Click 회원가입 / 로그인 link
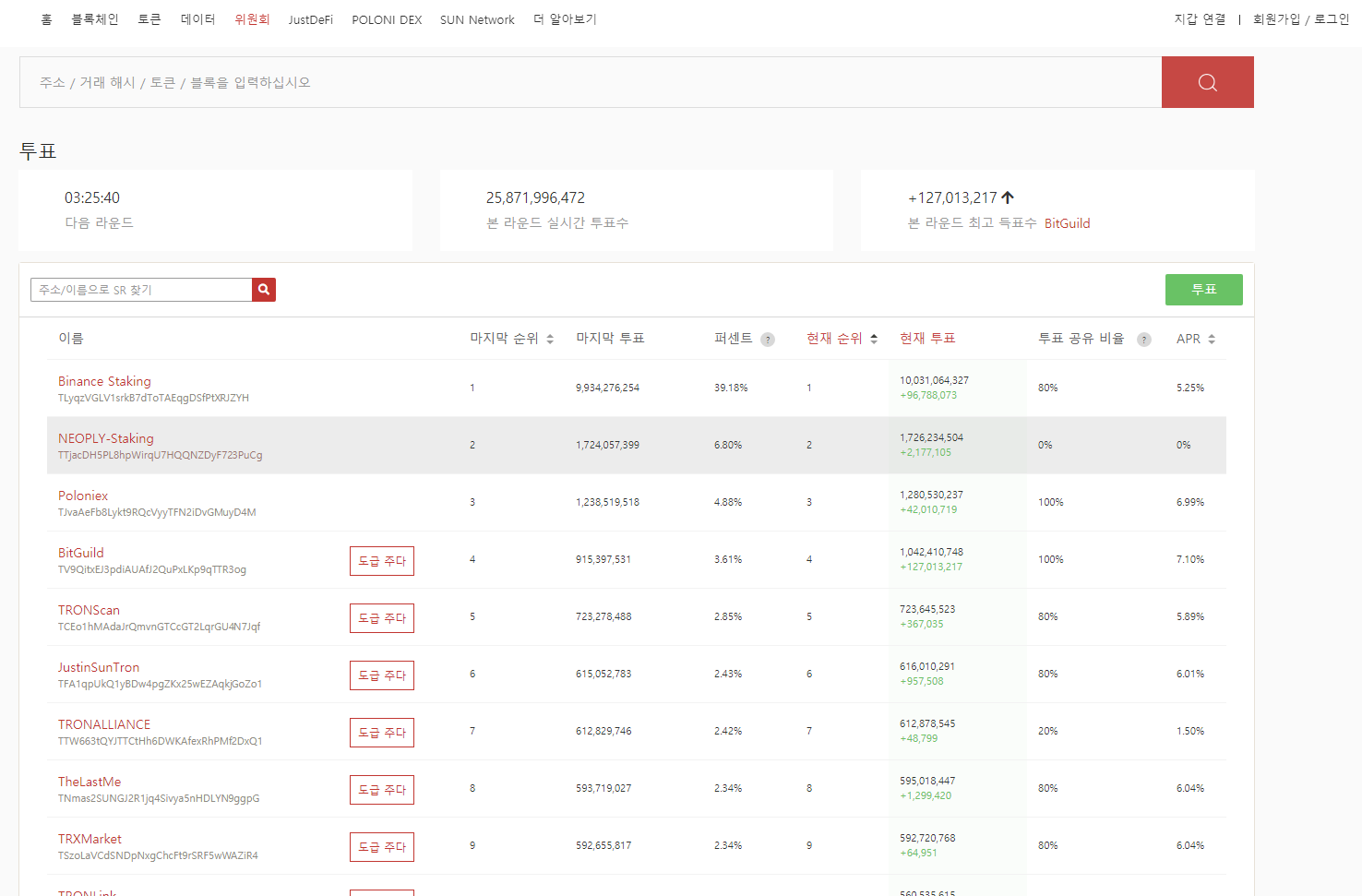Viewport: 1362px width, 896px height. pyautogui.click(x=1301, y=19)
